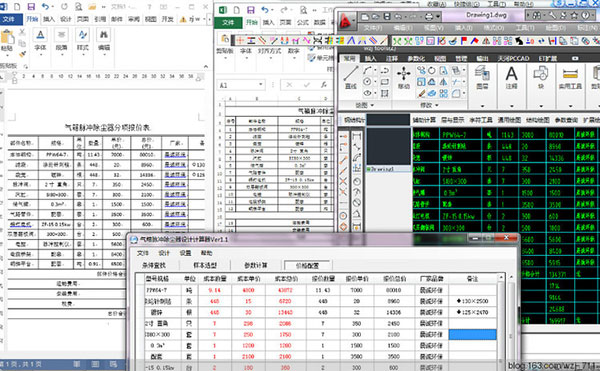Open the calculator's 帮助 menu
This screenshot has height=371, width=600.
point(207,253)
